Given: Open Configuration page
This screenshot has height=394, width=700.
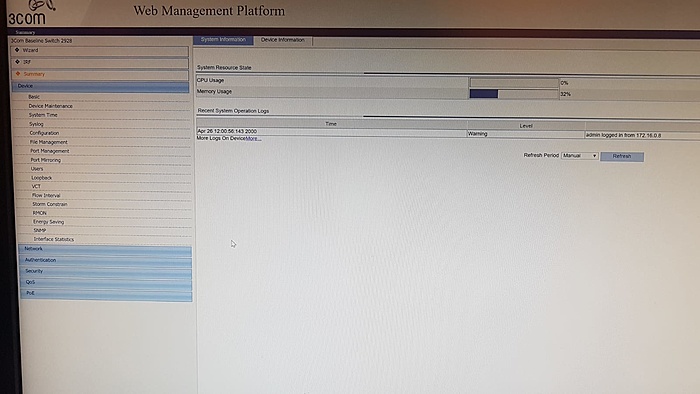Looking at the screenshot, I should point(44,133).
